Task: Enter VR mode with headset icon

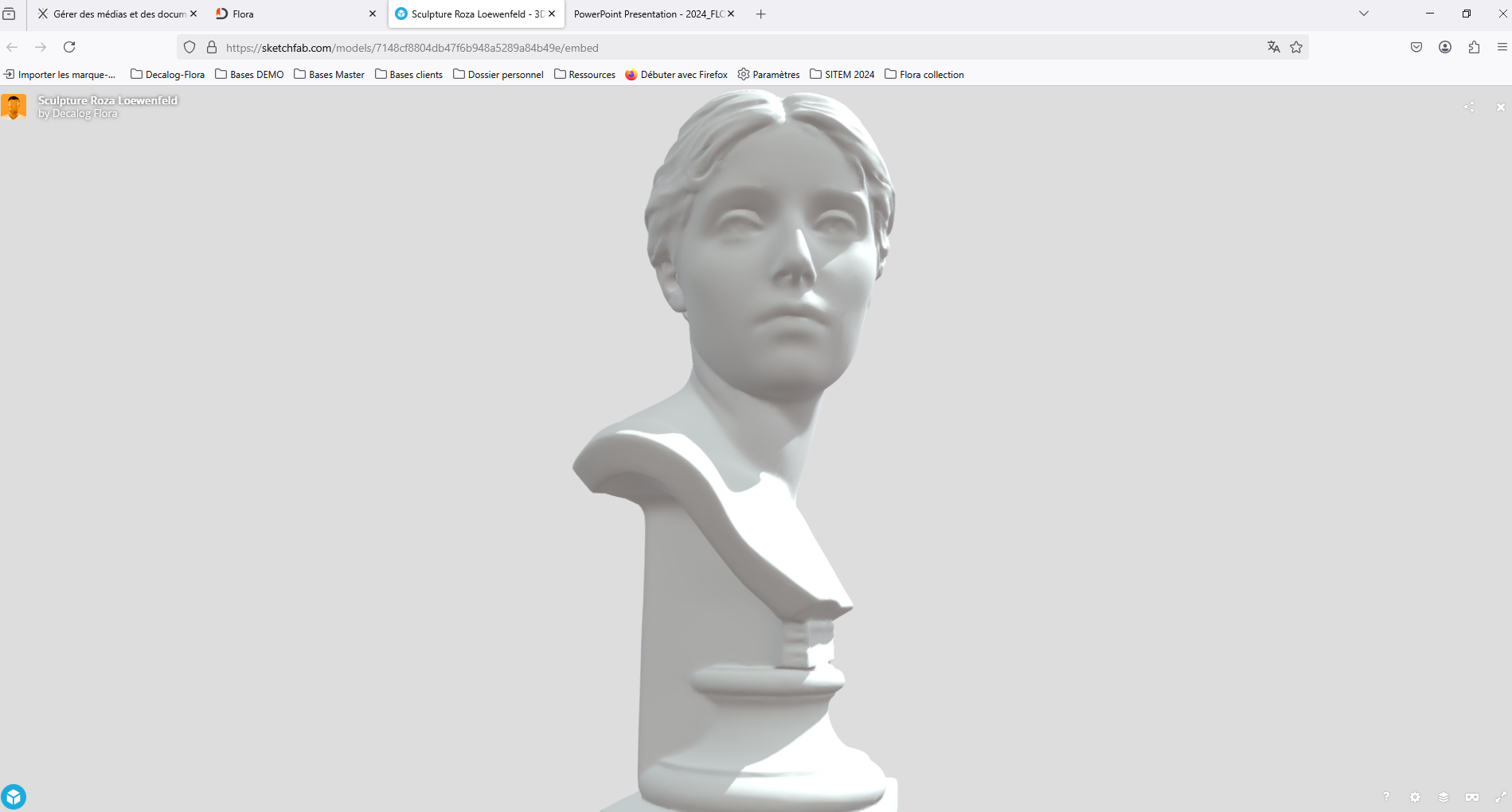Action: (x=1472, y=797)
